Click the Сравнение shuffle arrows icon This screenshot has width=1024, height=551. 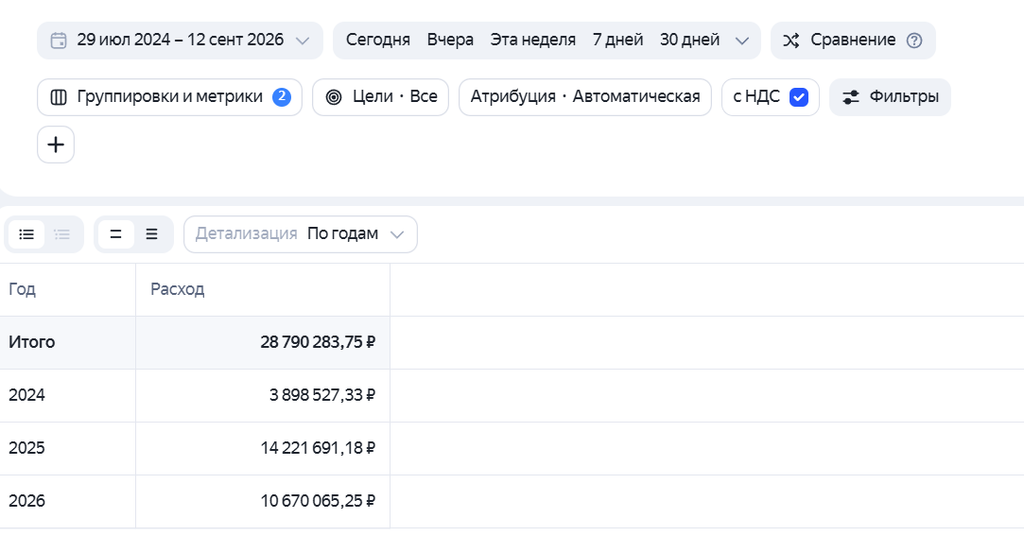pos(791,40)
